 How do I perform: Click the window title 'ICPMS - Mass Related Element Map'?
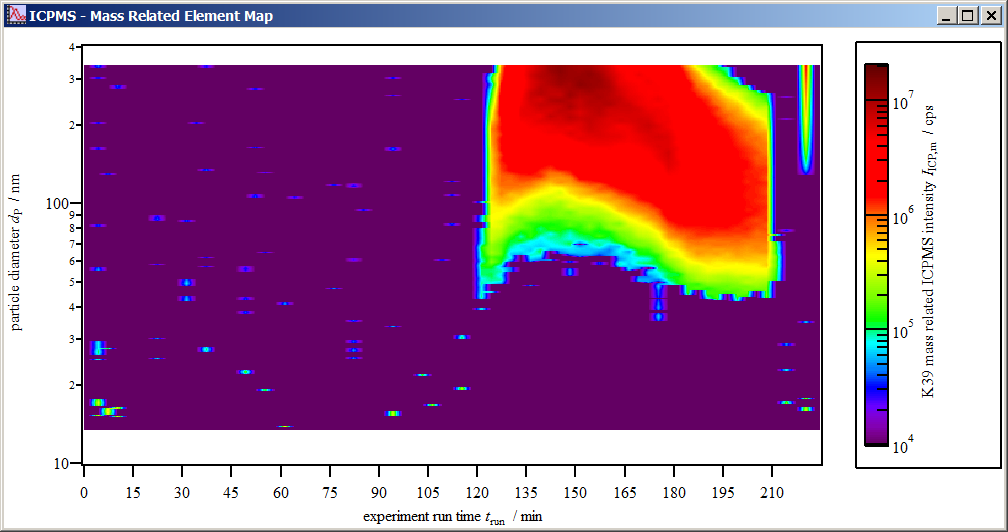pos(151,16)
